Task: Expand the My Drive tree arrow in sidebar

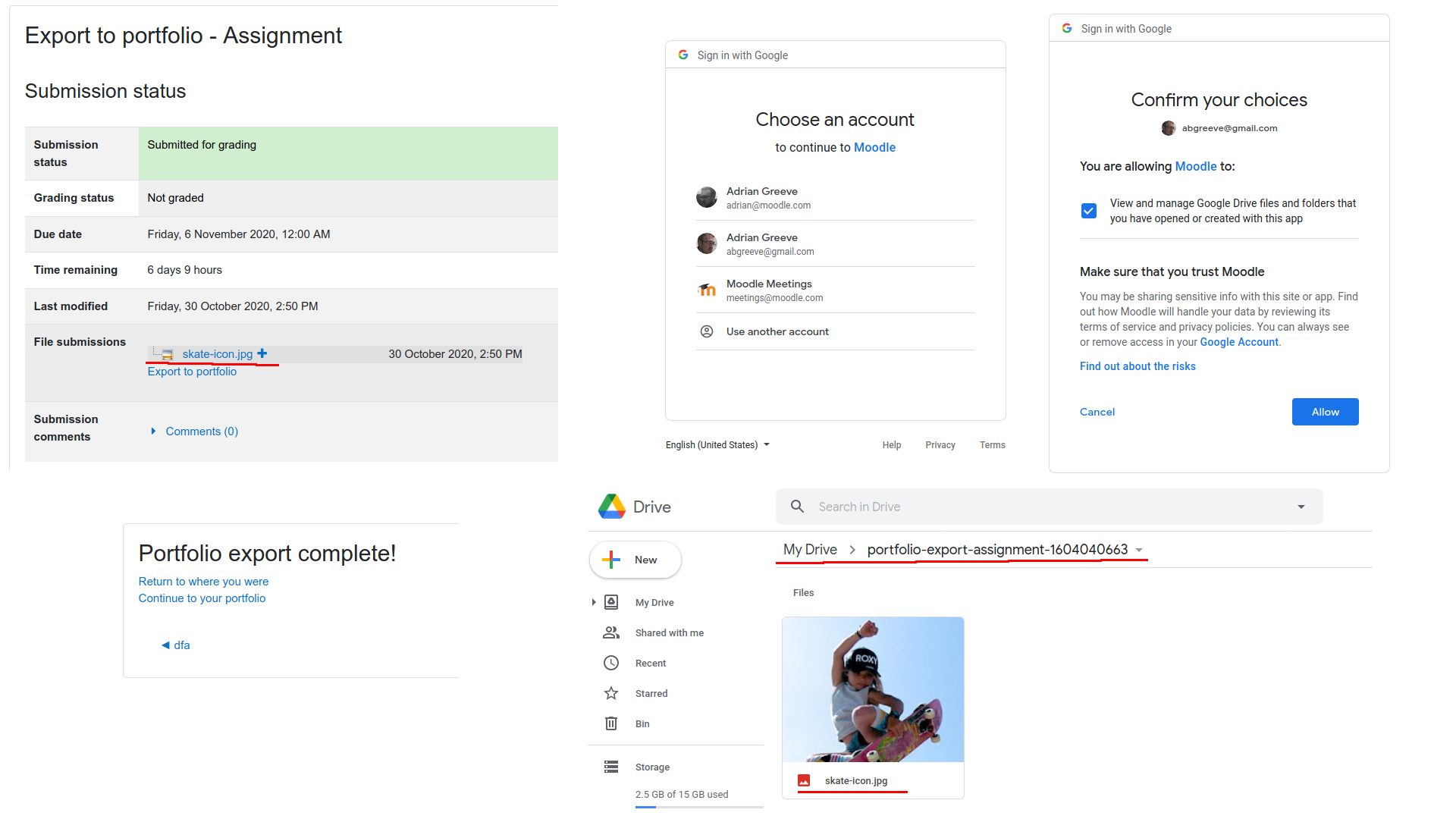Action: coord(594,602)
